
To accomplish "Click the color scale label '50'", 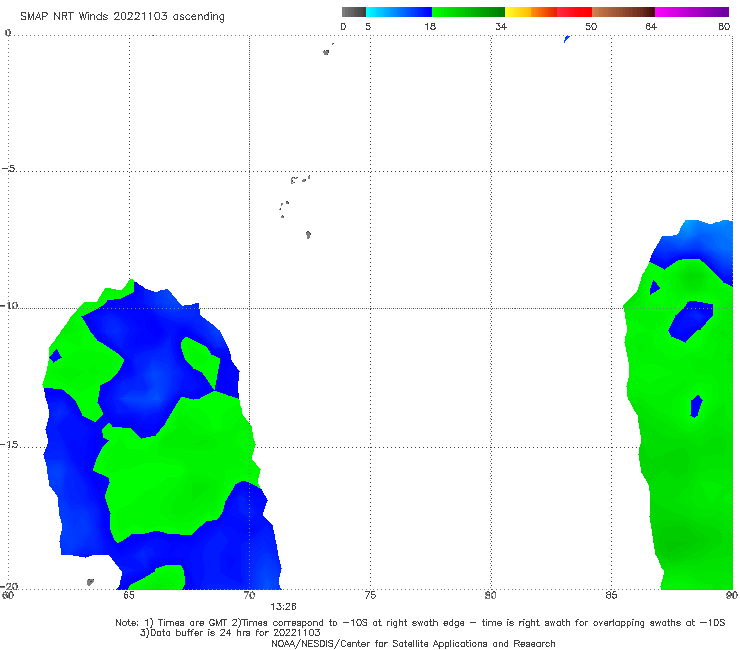I will 591,26.
